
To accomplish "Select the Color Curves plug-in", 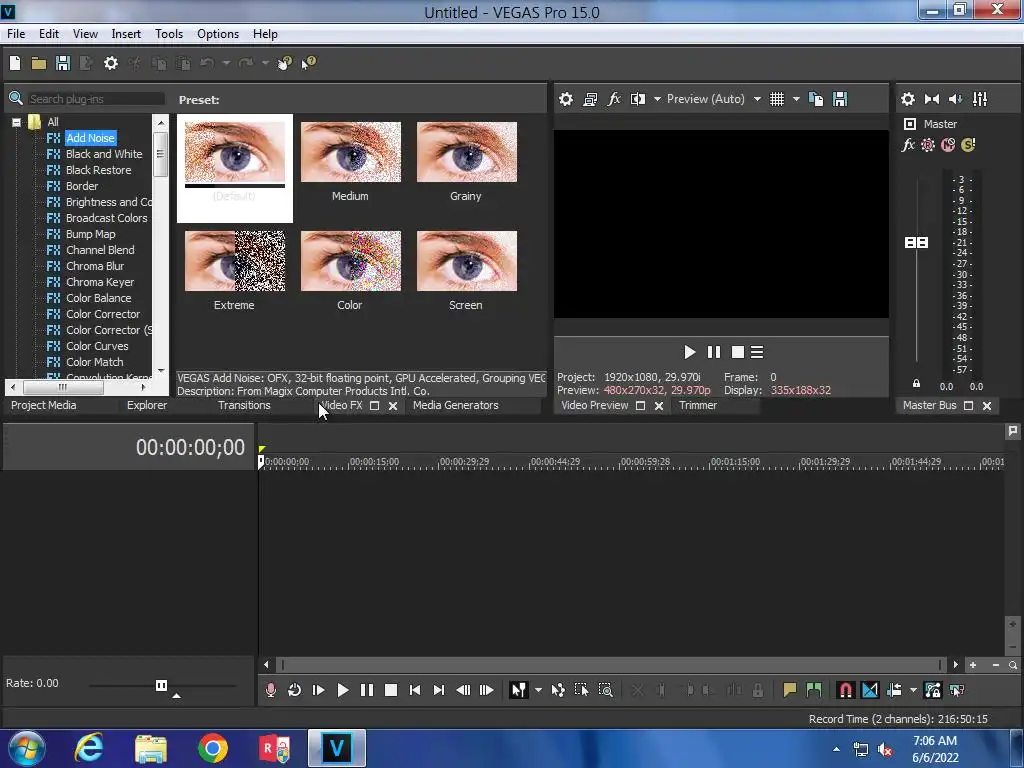I will point(97,346).
